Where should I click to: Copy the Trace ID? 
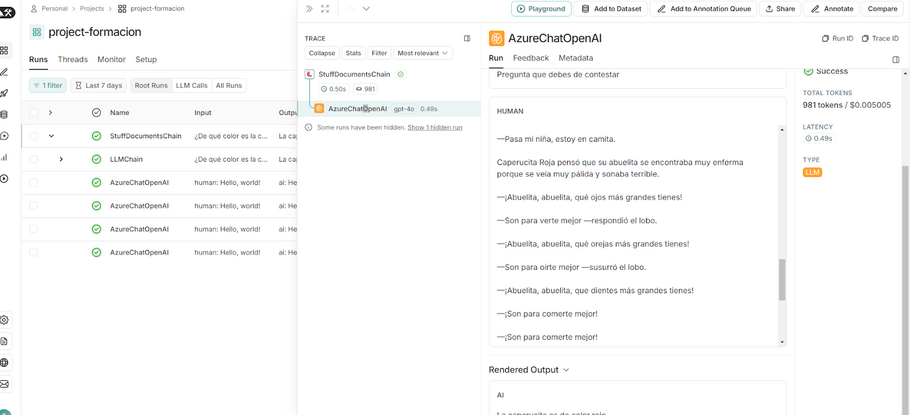[x=880, y=38]
